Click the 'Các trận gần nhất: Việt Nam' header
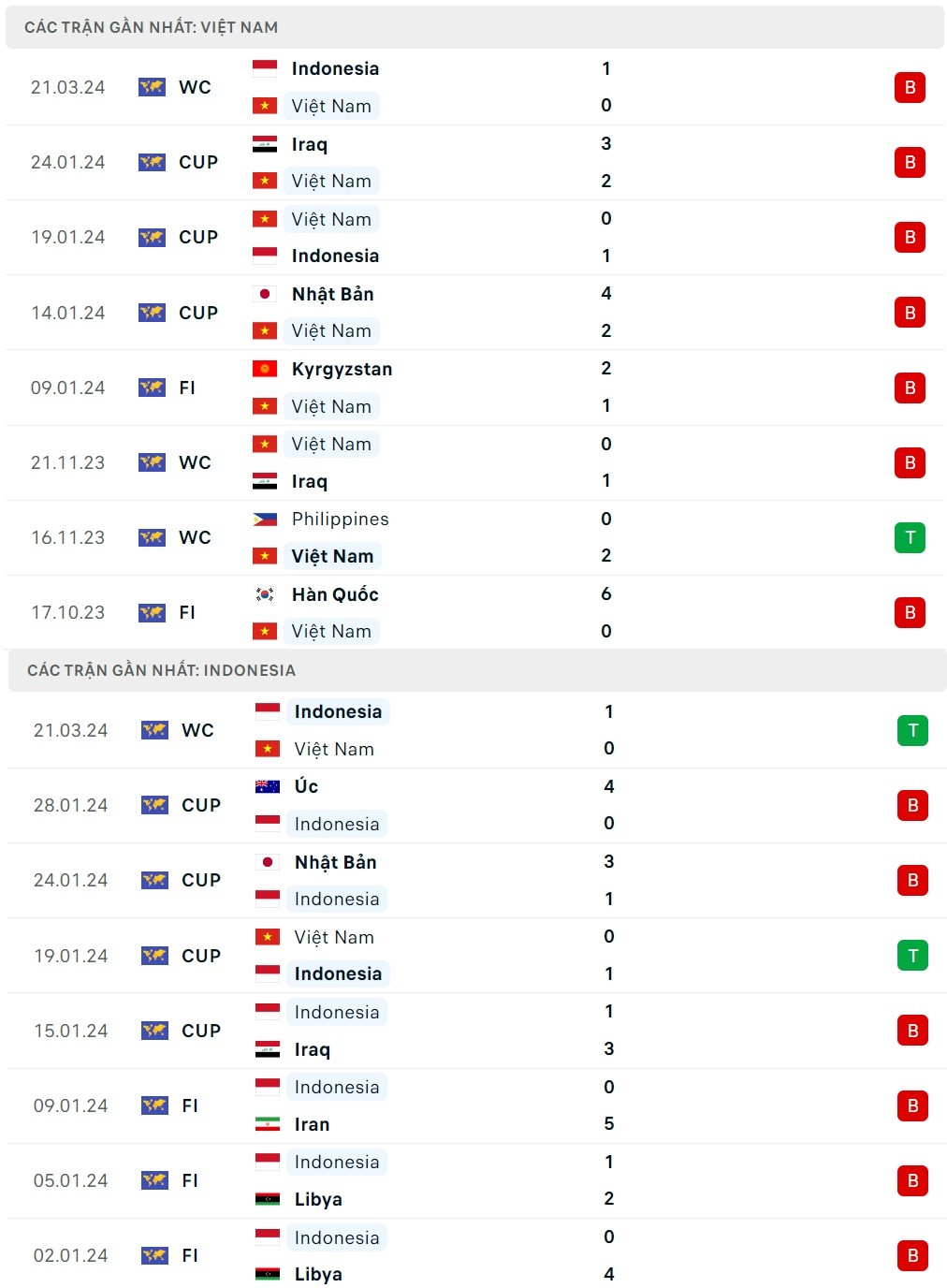947x1288 pixels. pyautogui.click(x=151, y=27)
